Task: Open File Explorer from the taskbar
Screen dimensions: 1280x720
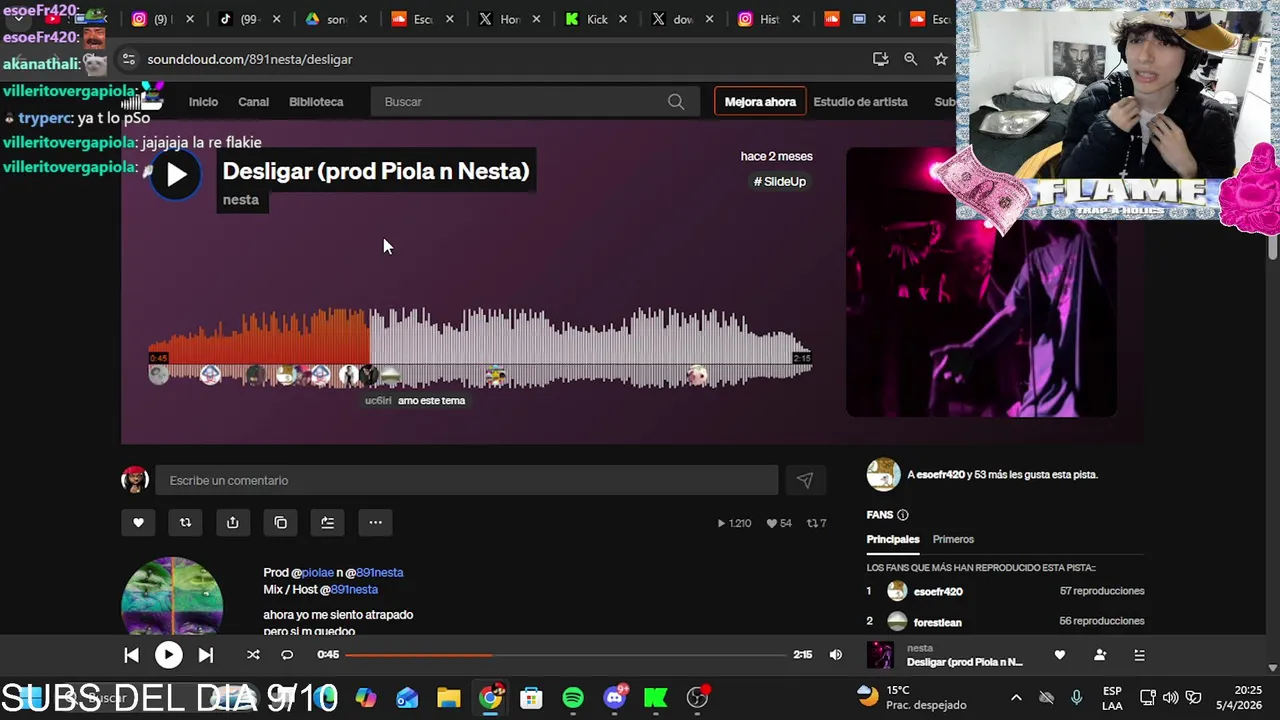Action: pos(449,698)
